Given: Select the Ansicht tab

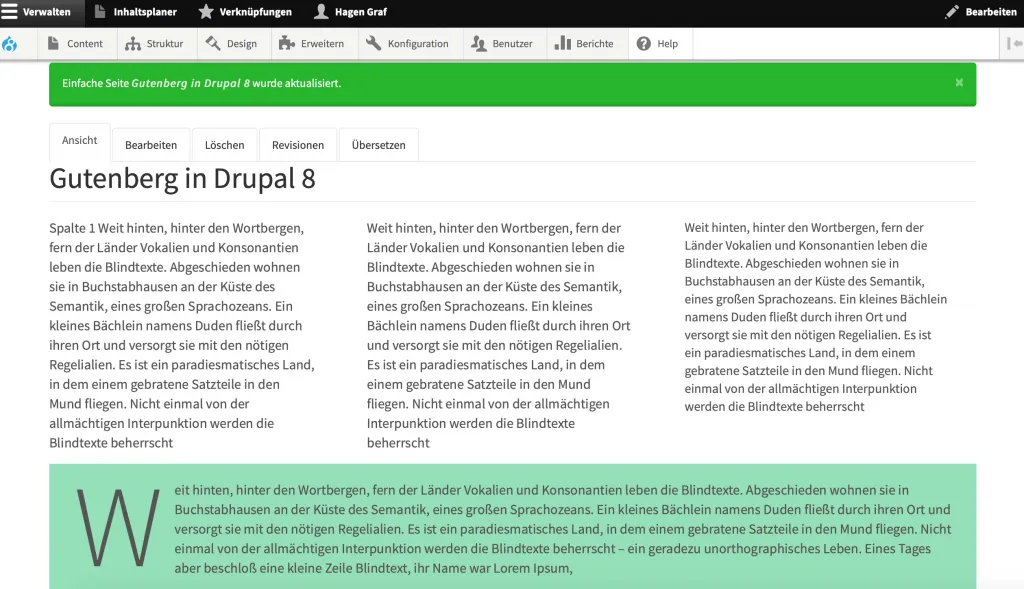Looking at the screenshot, I should 80,140.
